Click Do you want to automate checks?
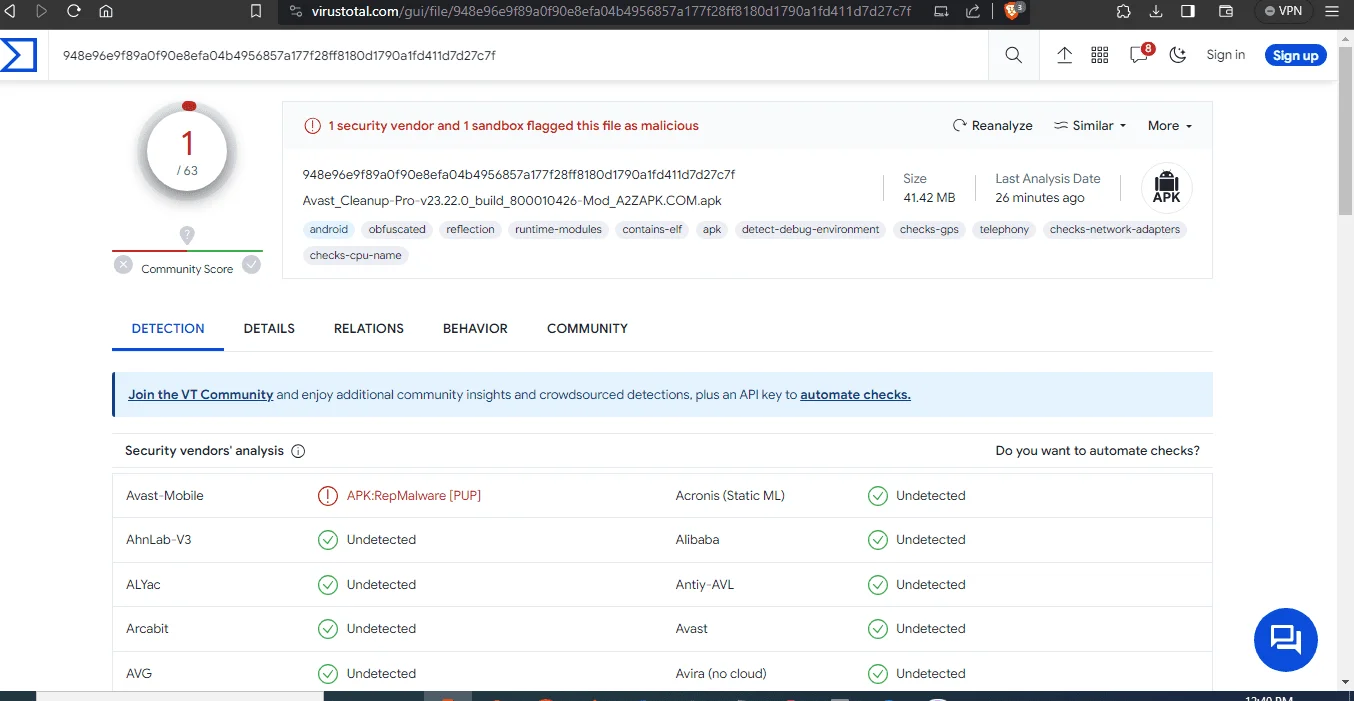 1097,451
